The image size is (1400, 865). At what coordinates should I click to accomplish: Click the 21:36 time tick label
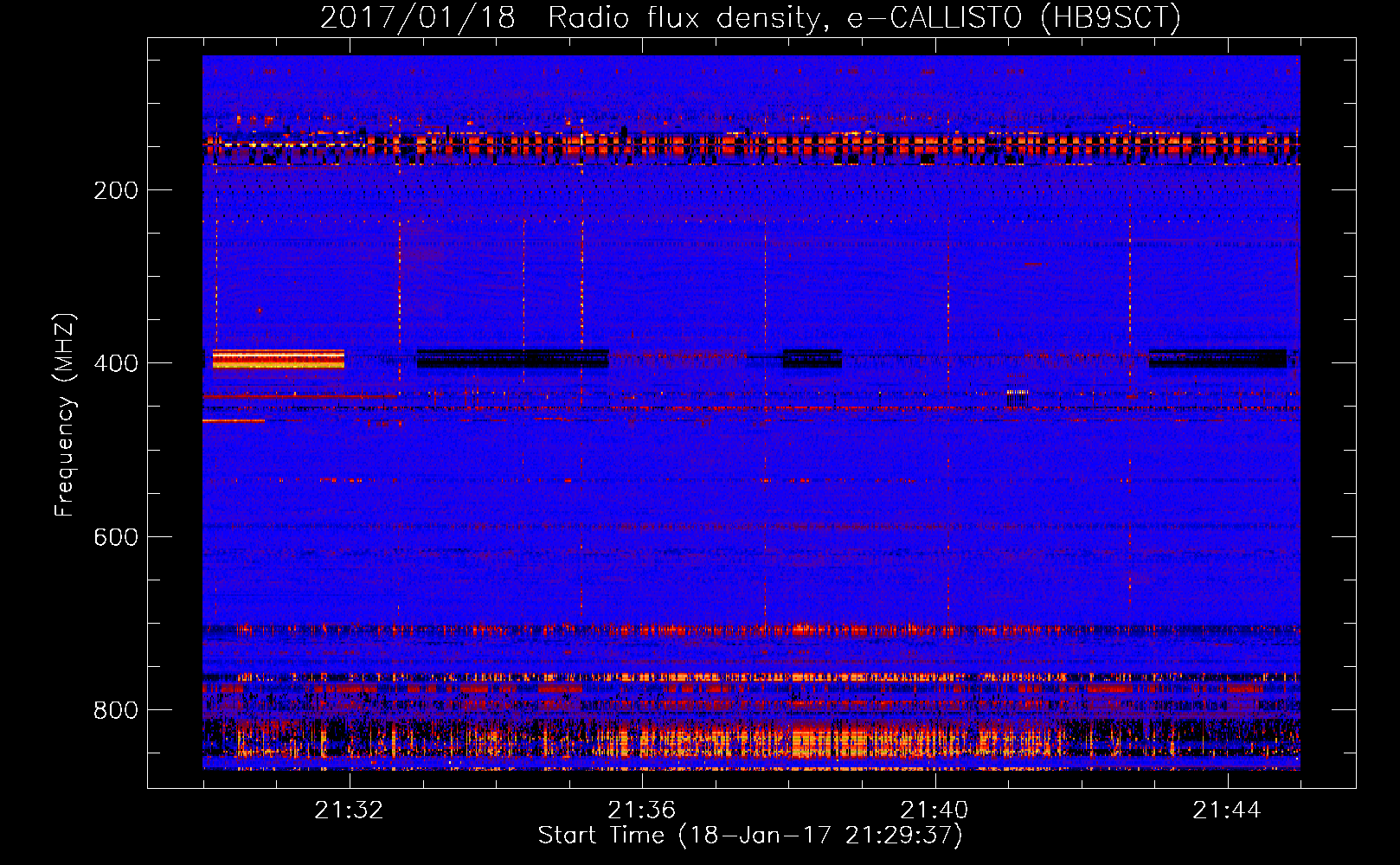pyautogui.click(x=641, y=811)
